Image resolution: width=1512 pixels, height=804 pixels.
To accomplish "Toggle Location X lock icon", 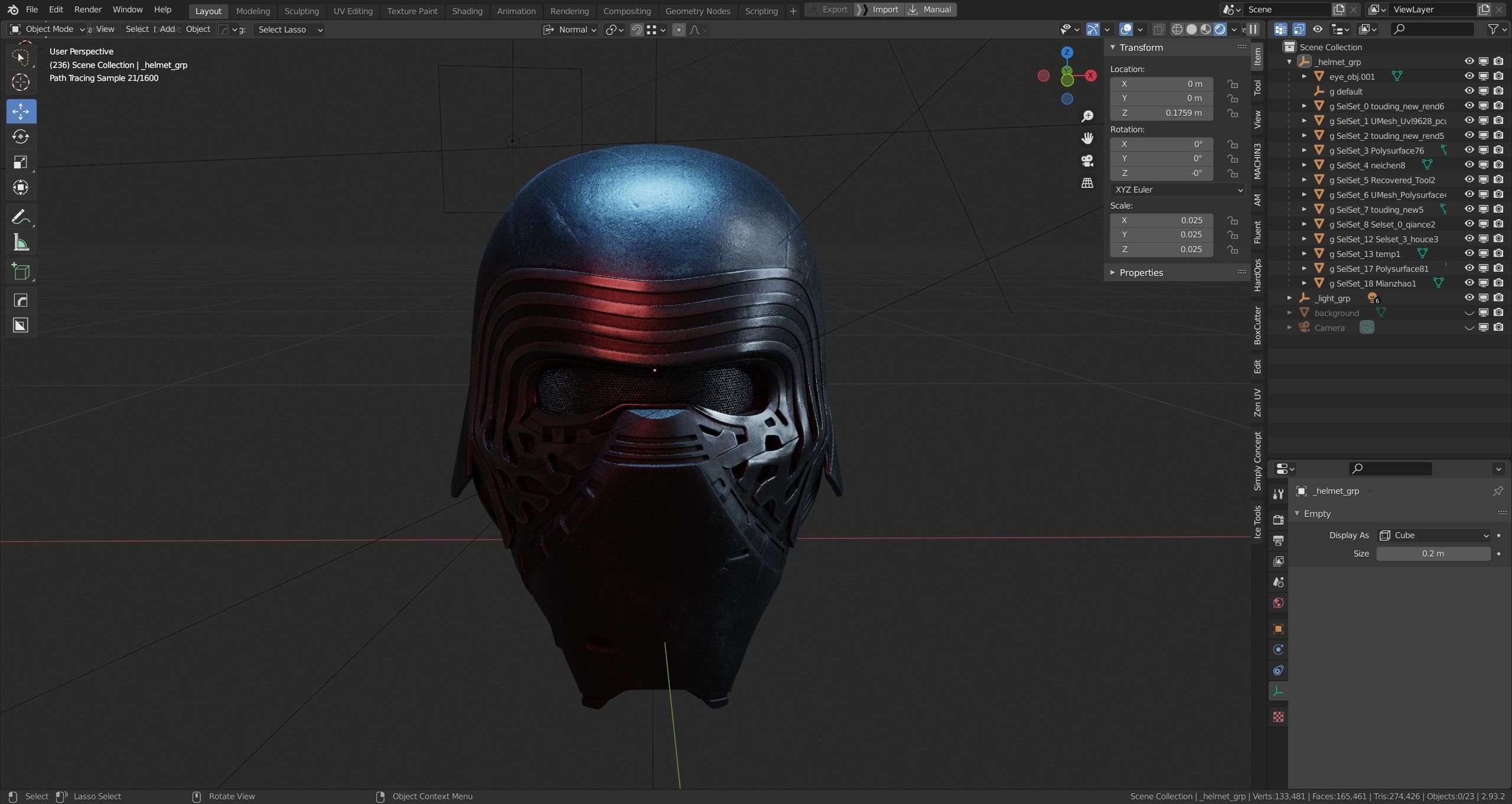I will [x=1233, y=84].
